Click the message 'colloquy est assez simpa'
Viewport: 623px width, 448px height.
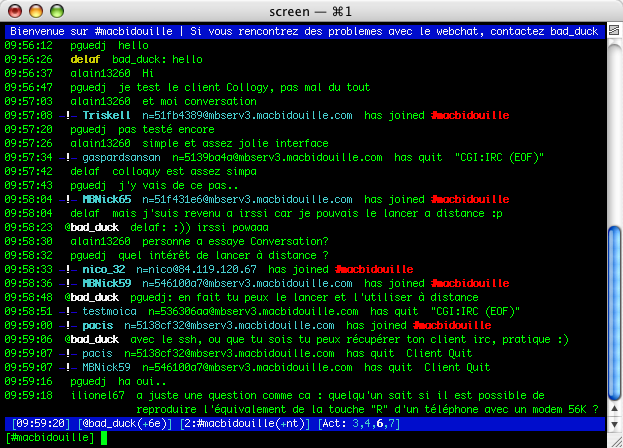click(184, 172)
